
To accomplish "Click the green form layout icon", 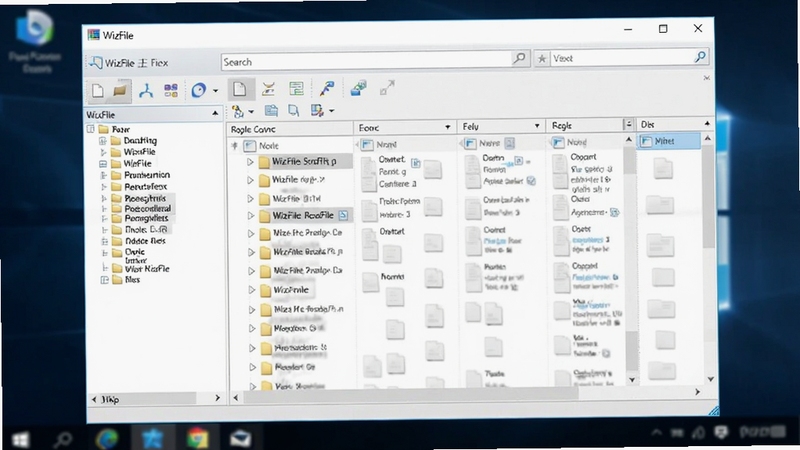I will (296, 89).
